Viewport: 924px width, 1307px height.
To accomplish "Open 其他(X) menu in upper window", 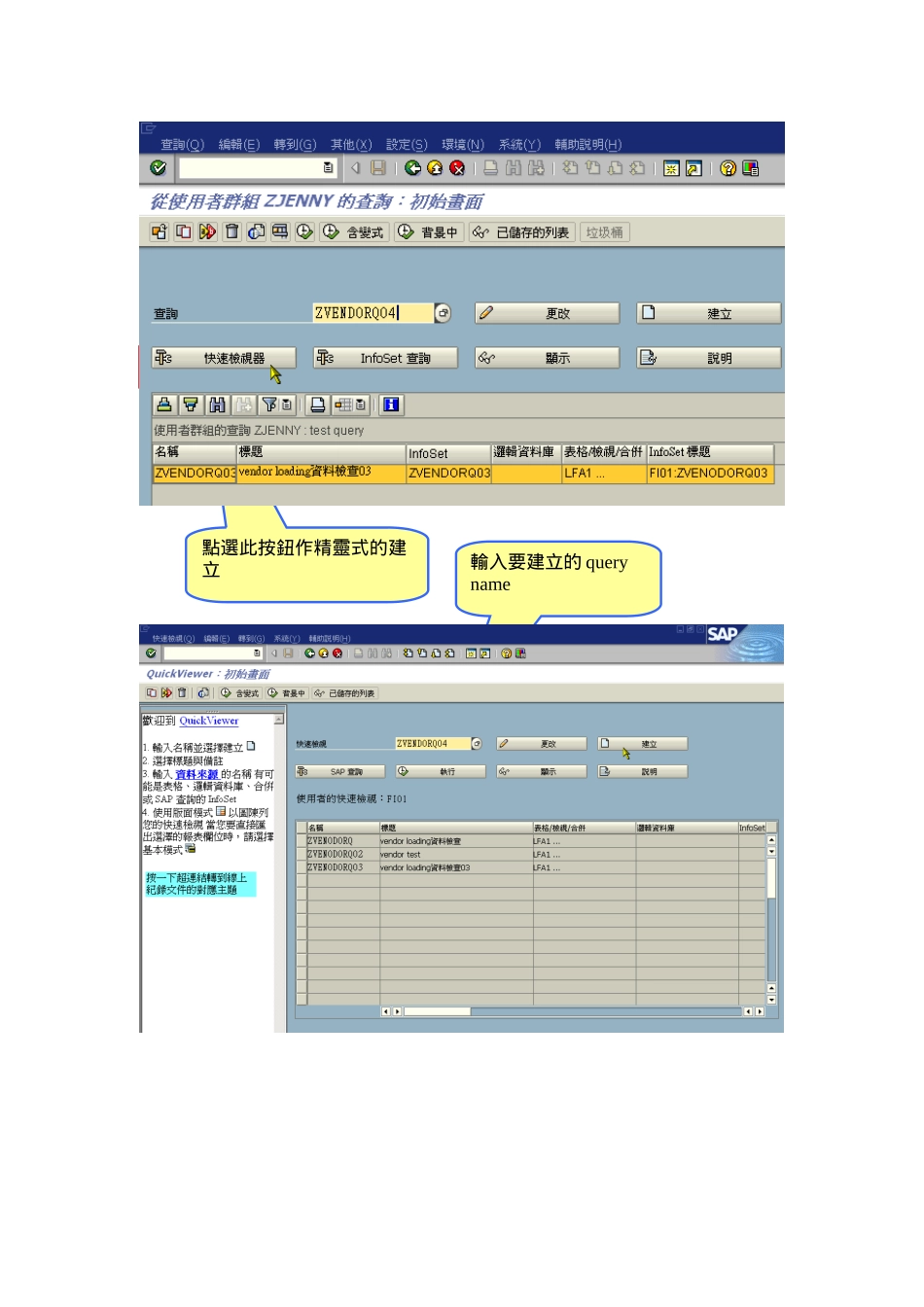I will (x=351, y=145).
